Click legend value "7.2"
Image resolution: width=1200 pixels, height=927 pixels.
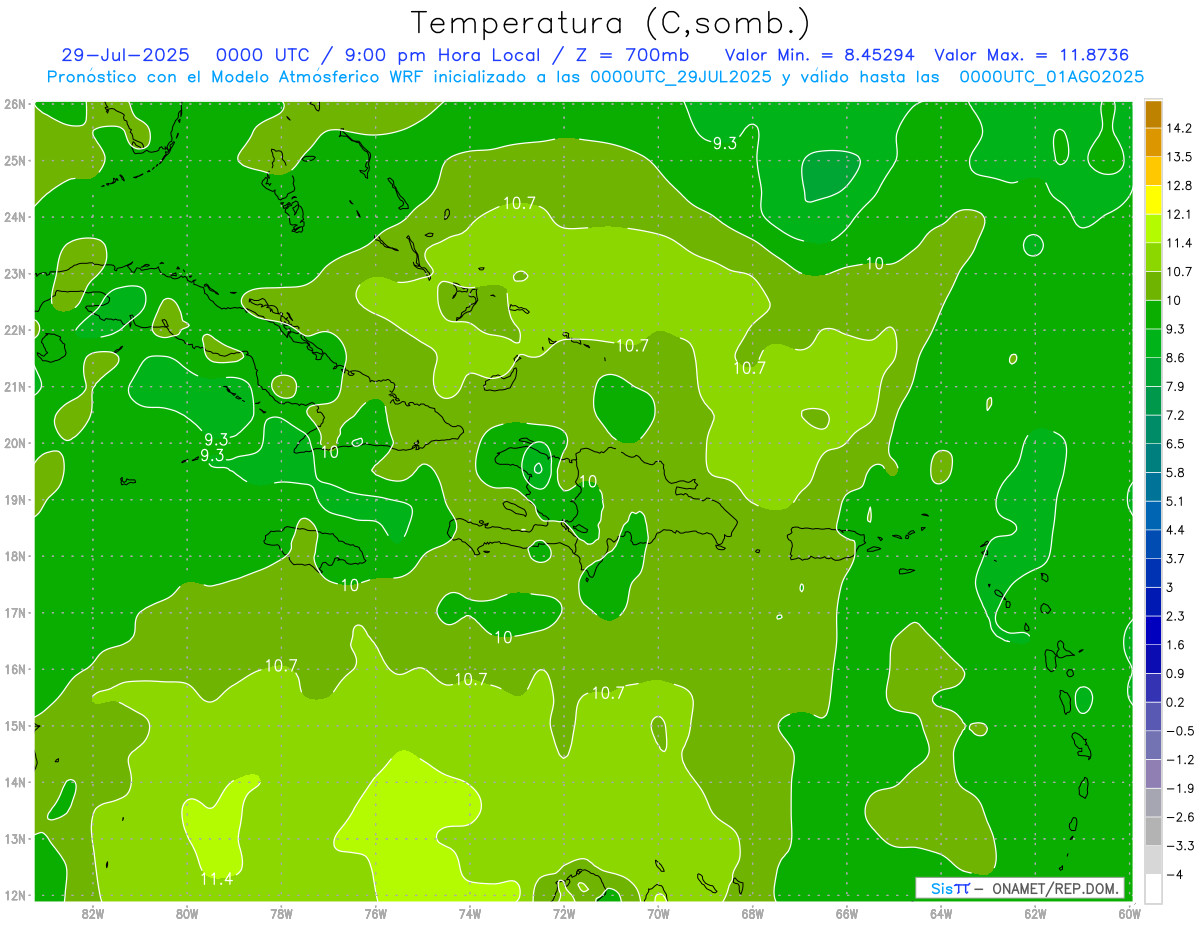point(1175,415)
